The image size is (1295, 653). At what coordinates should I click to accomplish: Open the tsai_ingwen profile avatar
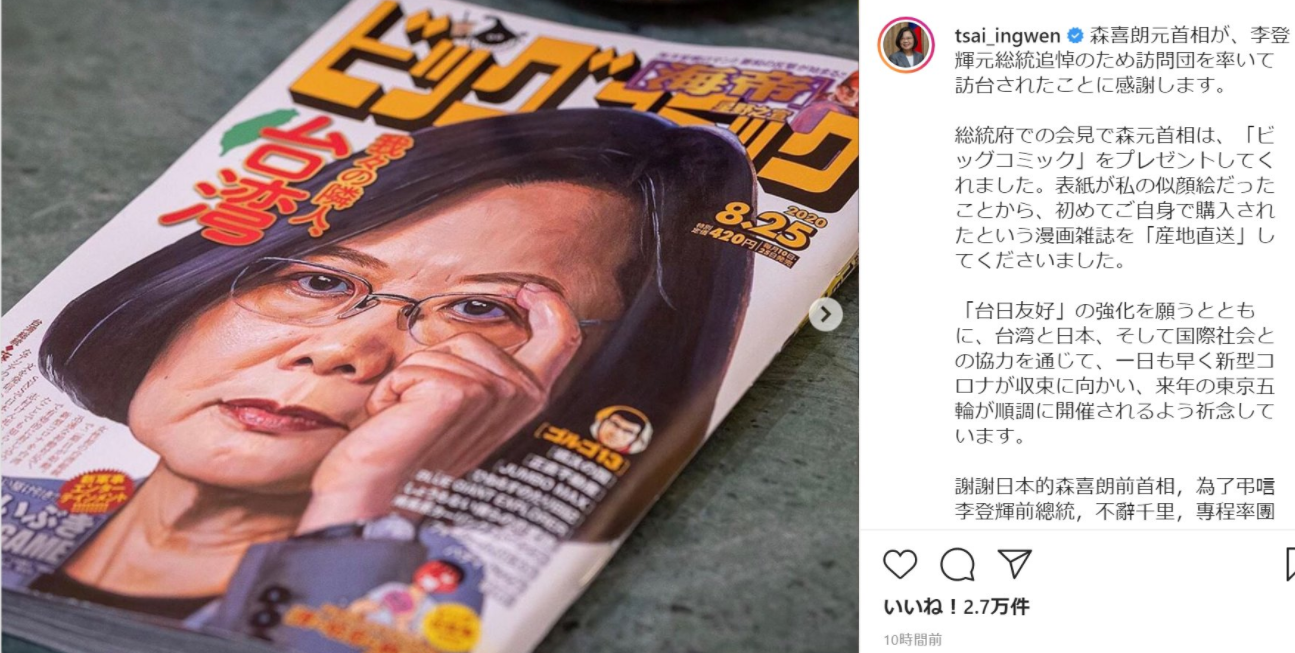tap(907, 44)
